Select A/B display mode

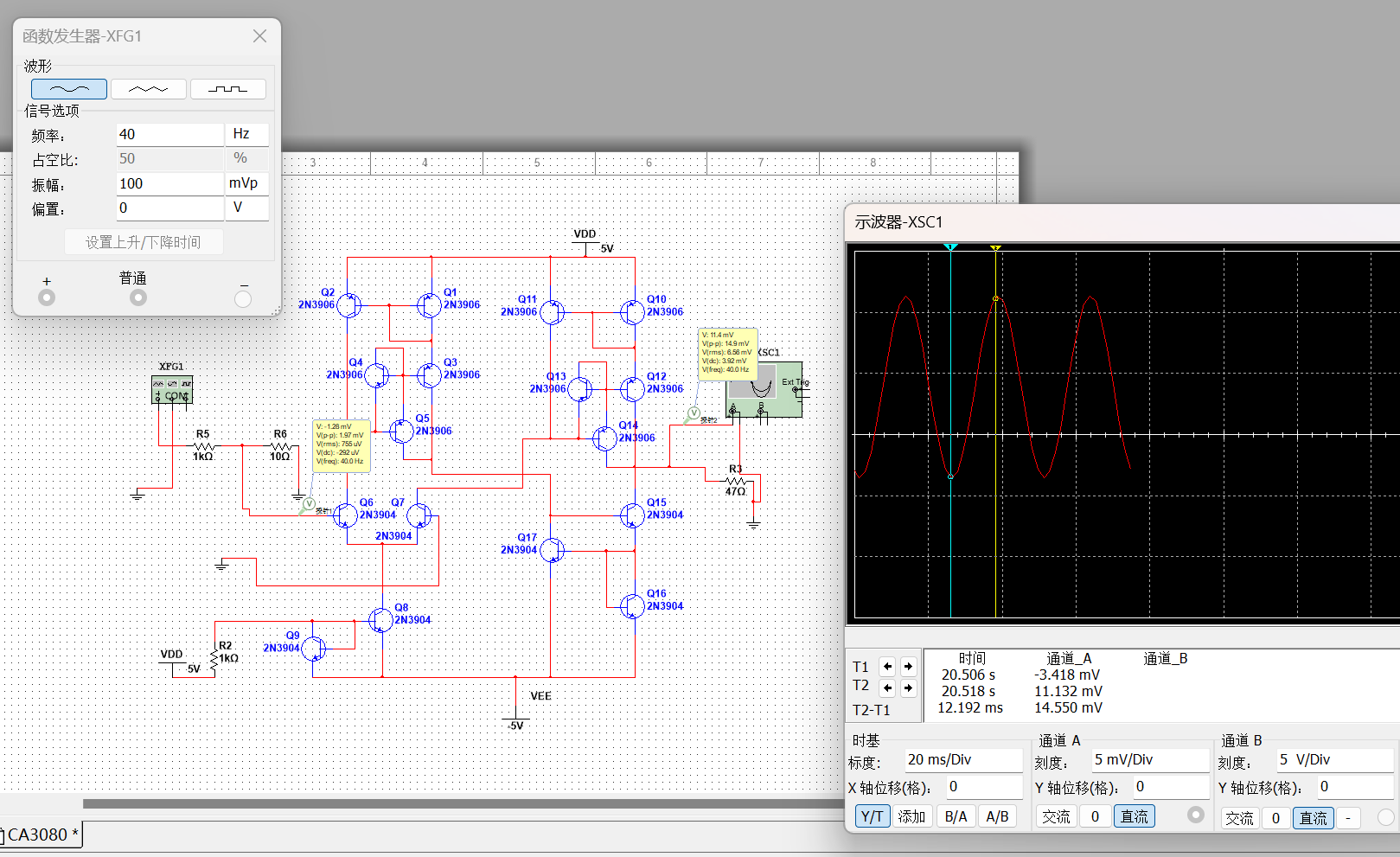(997, 816)
